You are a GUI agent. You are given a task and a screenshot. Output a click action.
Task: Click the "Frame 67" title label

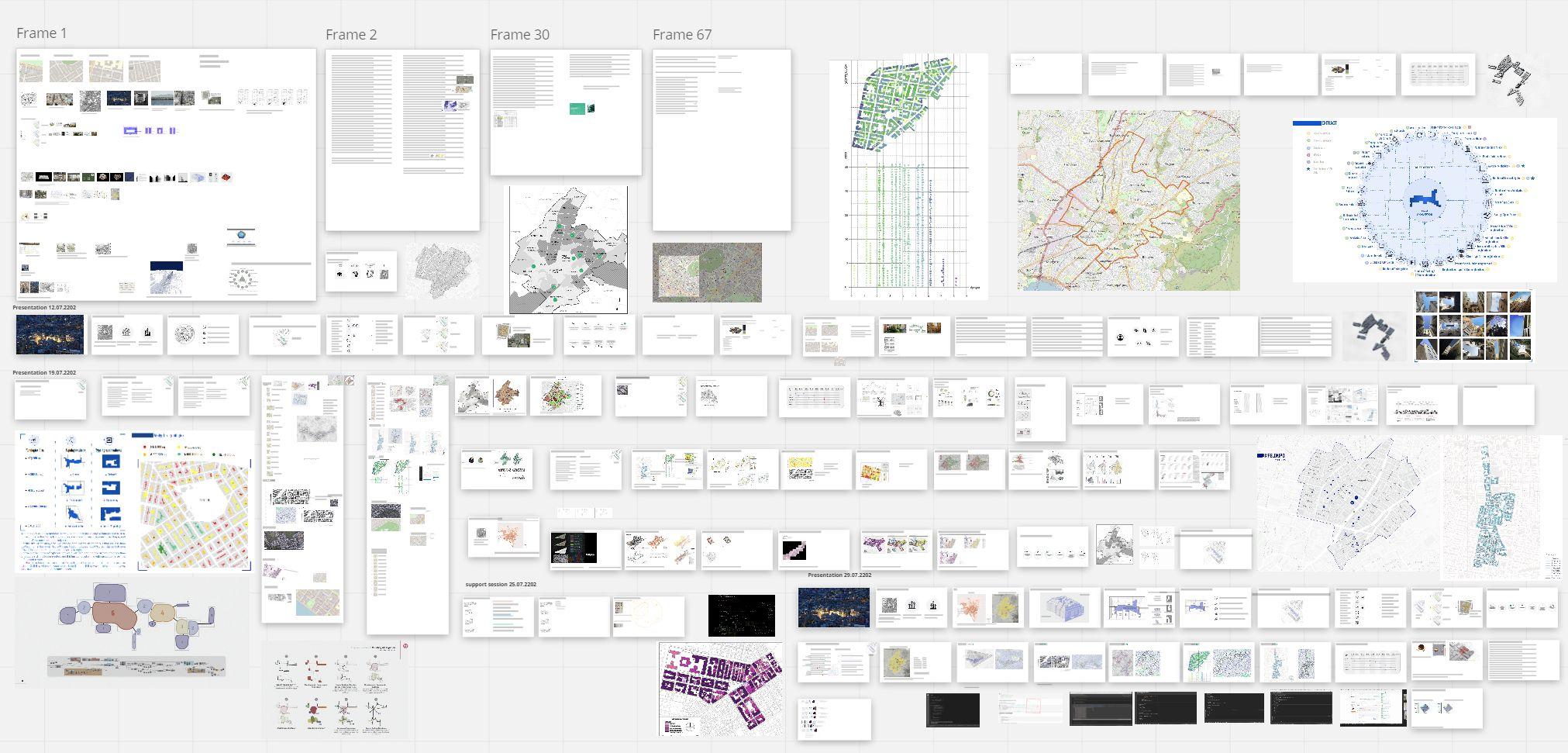point(682,35)
